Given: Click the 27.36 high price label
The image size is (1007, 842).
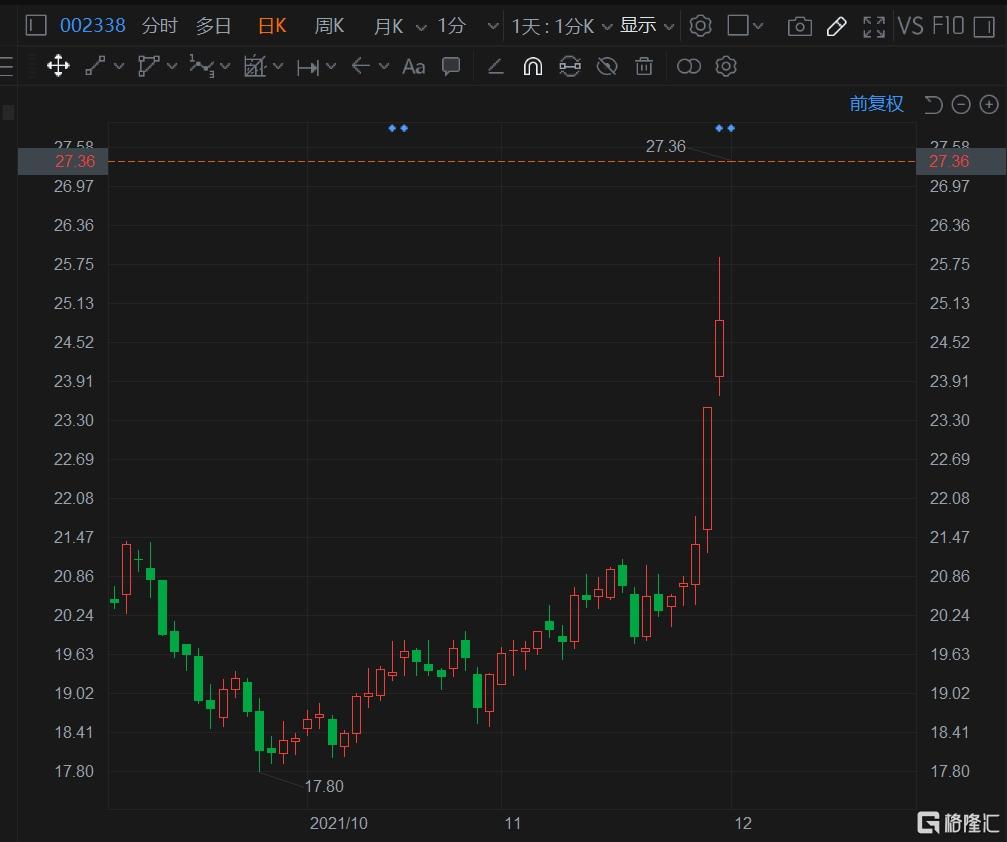Looking at the screenshot, I should (x=665, y=146).
